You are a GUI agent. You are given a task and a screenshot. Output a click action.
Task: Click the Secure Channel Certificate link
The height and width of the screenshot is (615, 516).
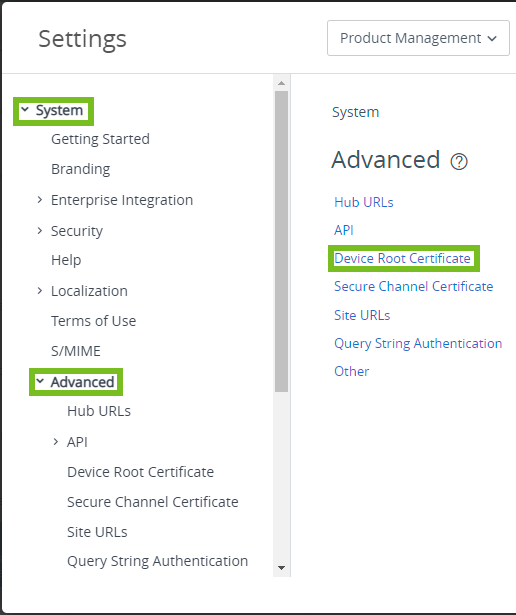click(413, 286)
